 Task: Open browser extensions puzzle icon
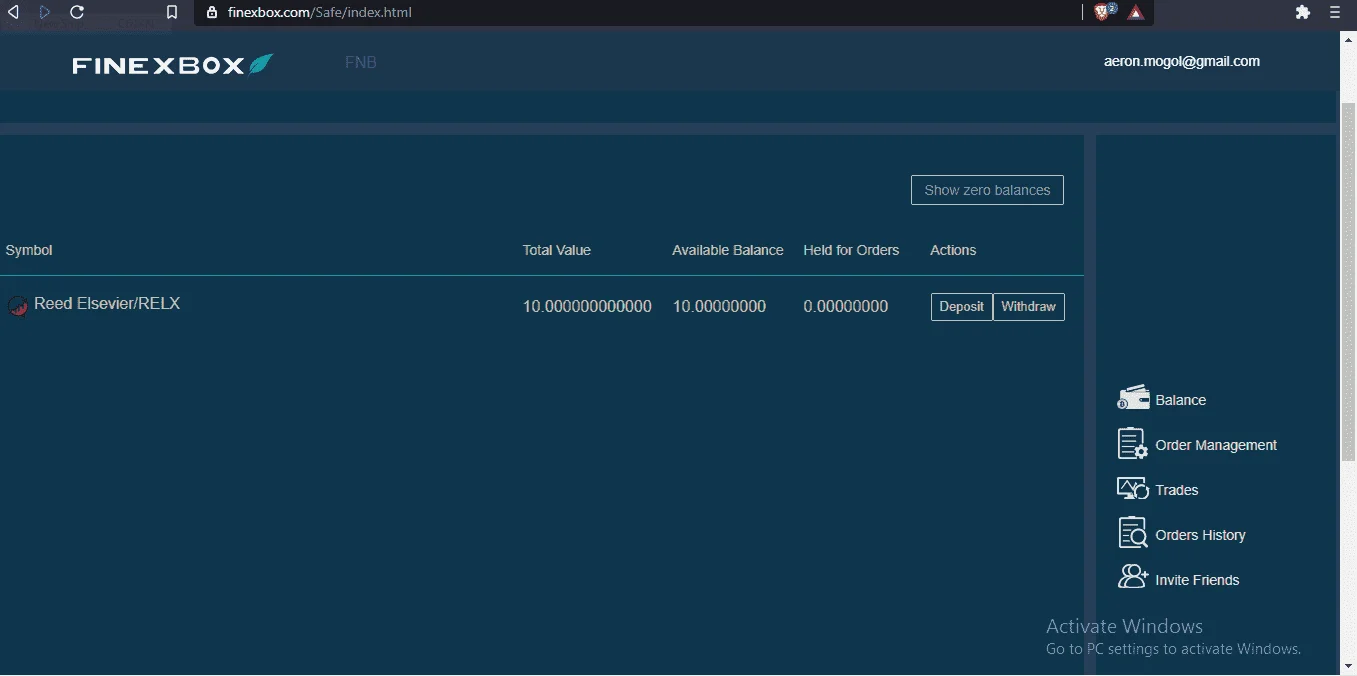coord(1302,13)
